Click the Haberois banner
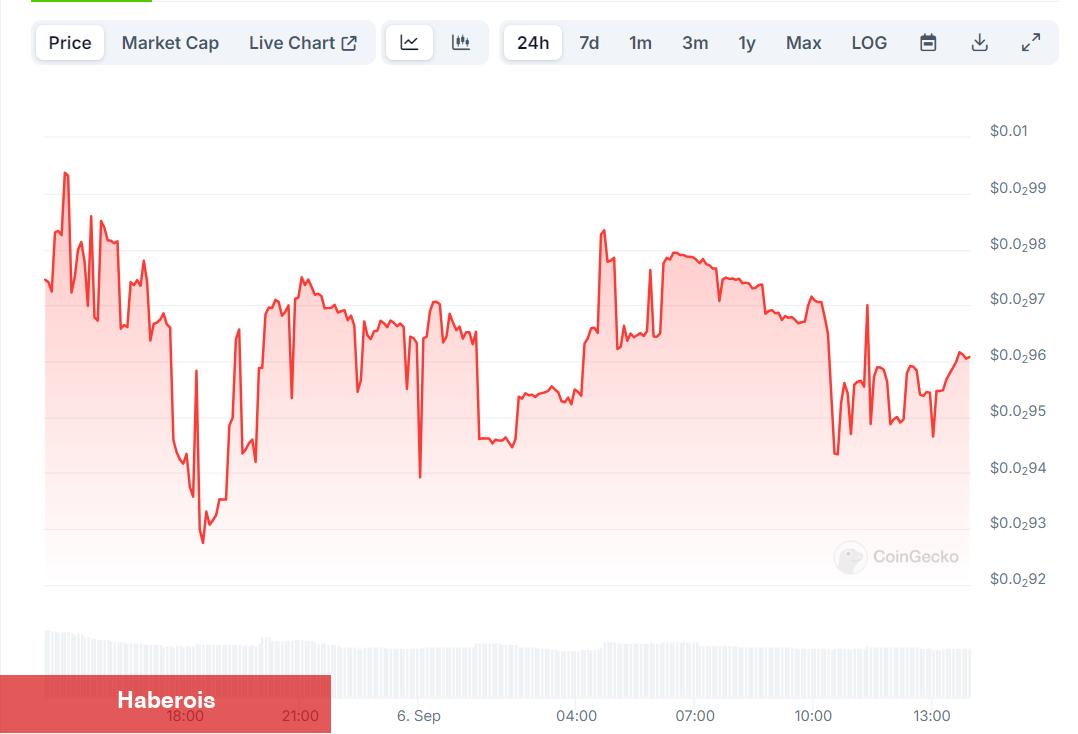The width and height of the screenshot is (1078, 734). (x=165, y=704)
